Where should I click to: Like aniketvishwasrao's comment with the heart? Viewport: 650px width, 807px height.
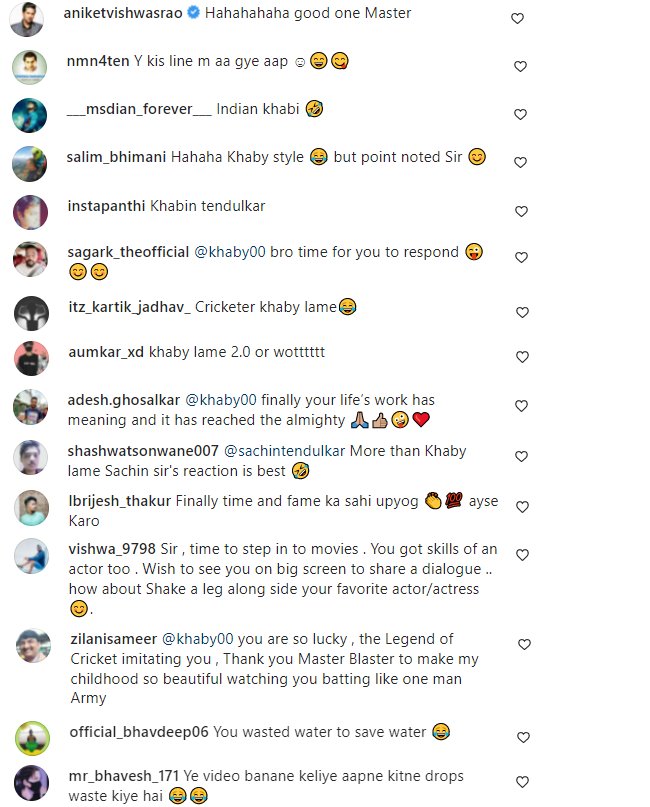pyautogui.click(x=518, y=19)
